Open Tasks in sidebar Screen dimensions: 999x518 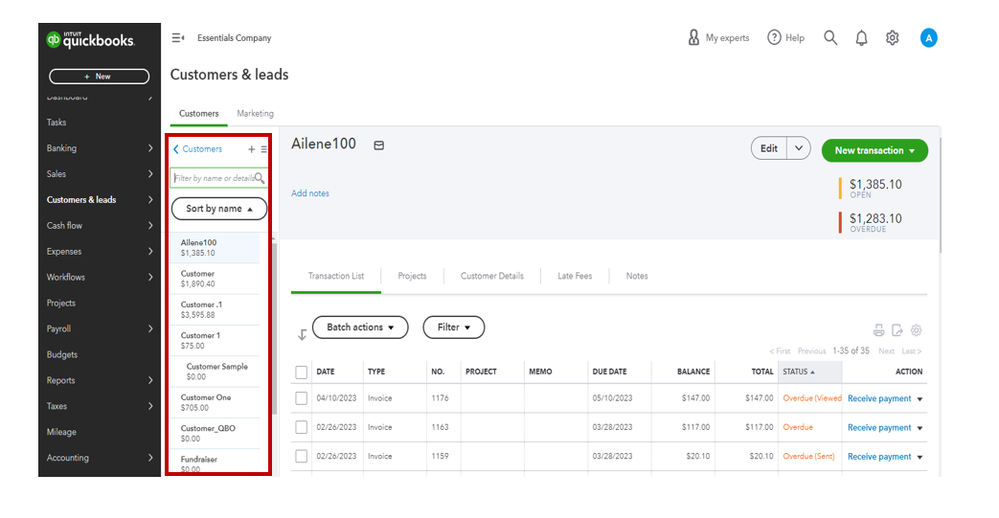(x=56, y=122)
